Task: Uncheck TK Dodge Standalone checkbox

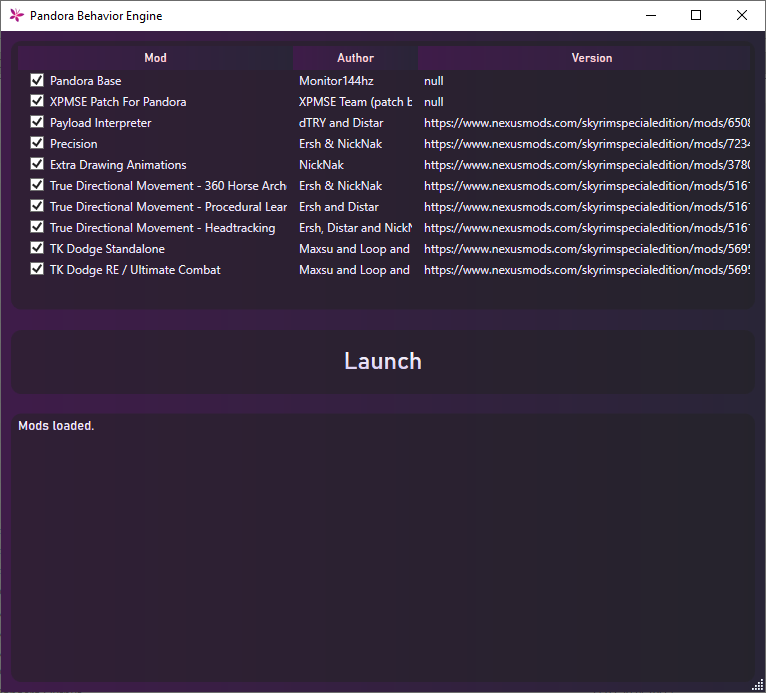Action: [x=37, y=248]
